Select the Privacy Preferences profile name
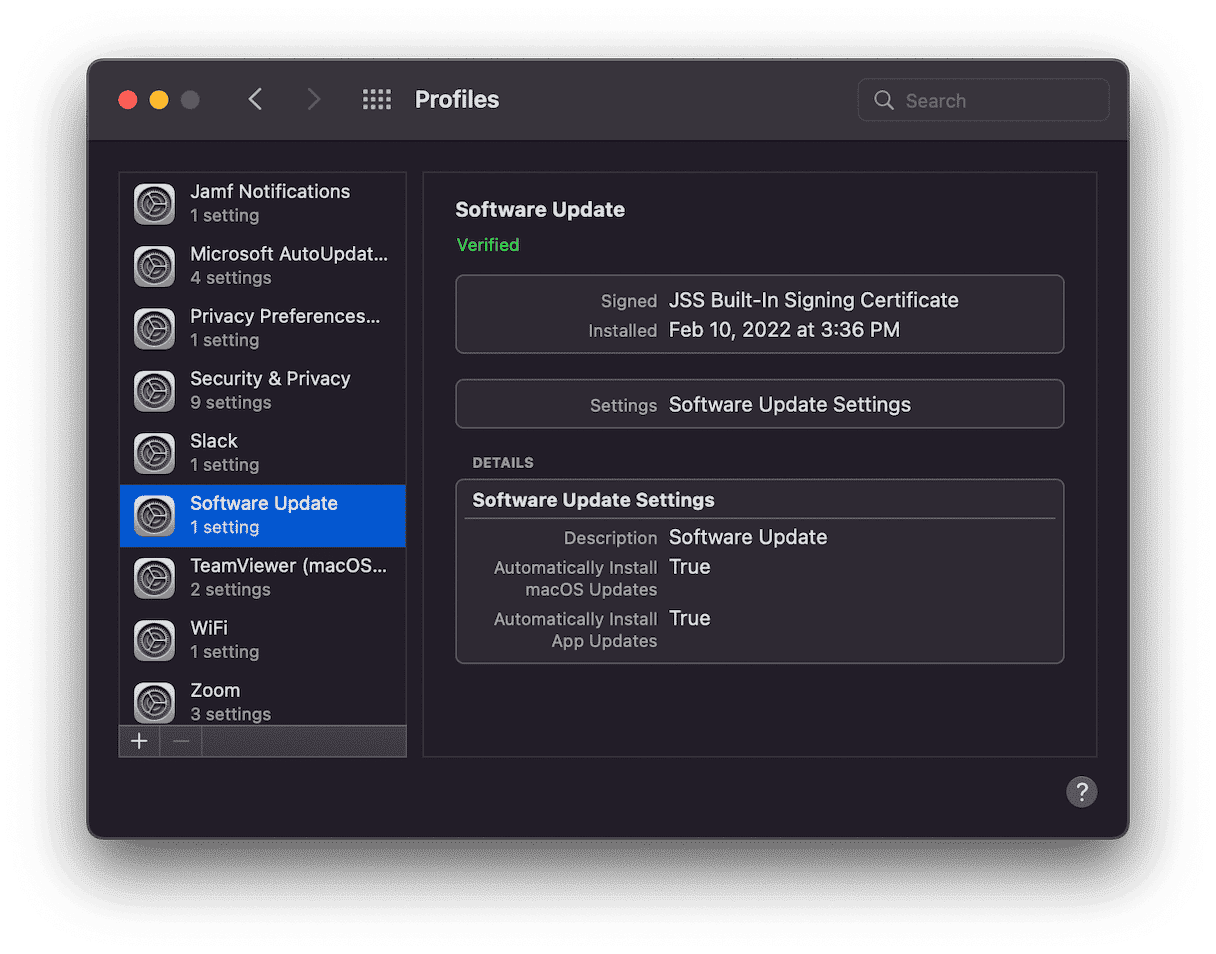 coord(285,316)
